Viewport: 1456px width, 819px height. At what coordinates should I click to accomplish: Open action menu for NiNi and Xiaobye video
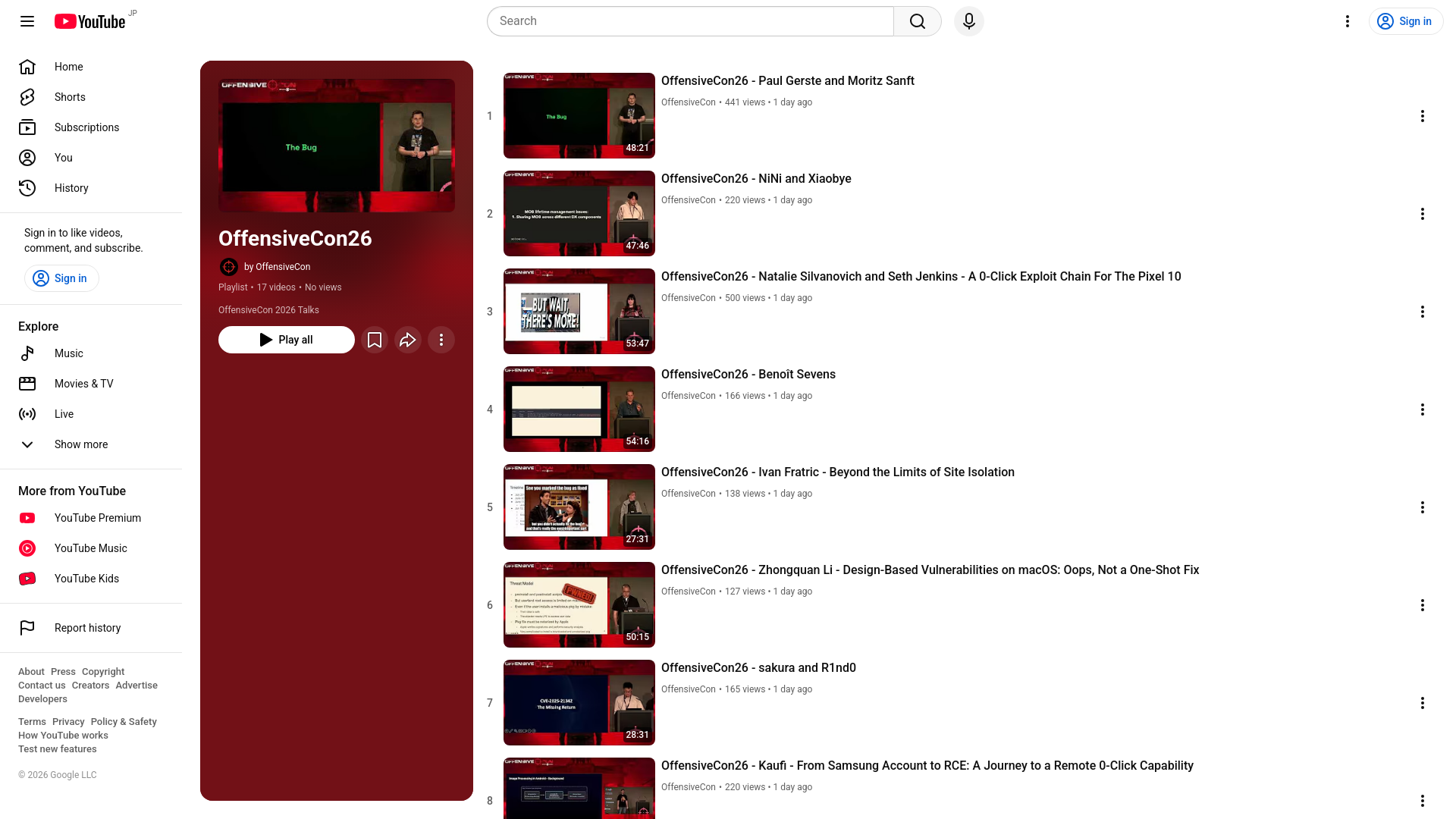click(x=1423, y=214)
